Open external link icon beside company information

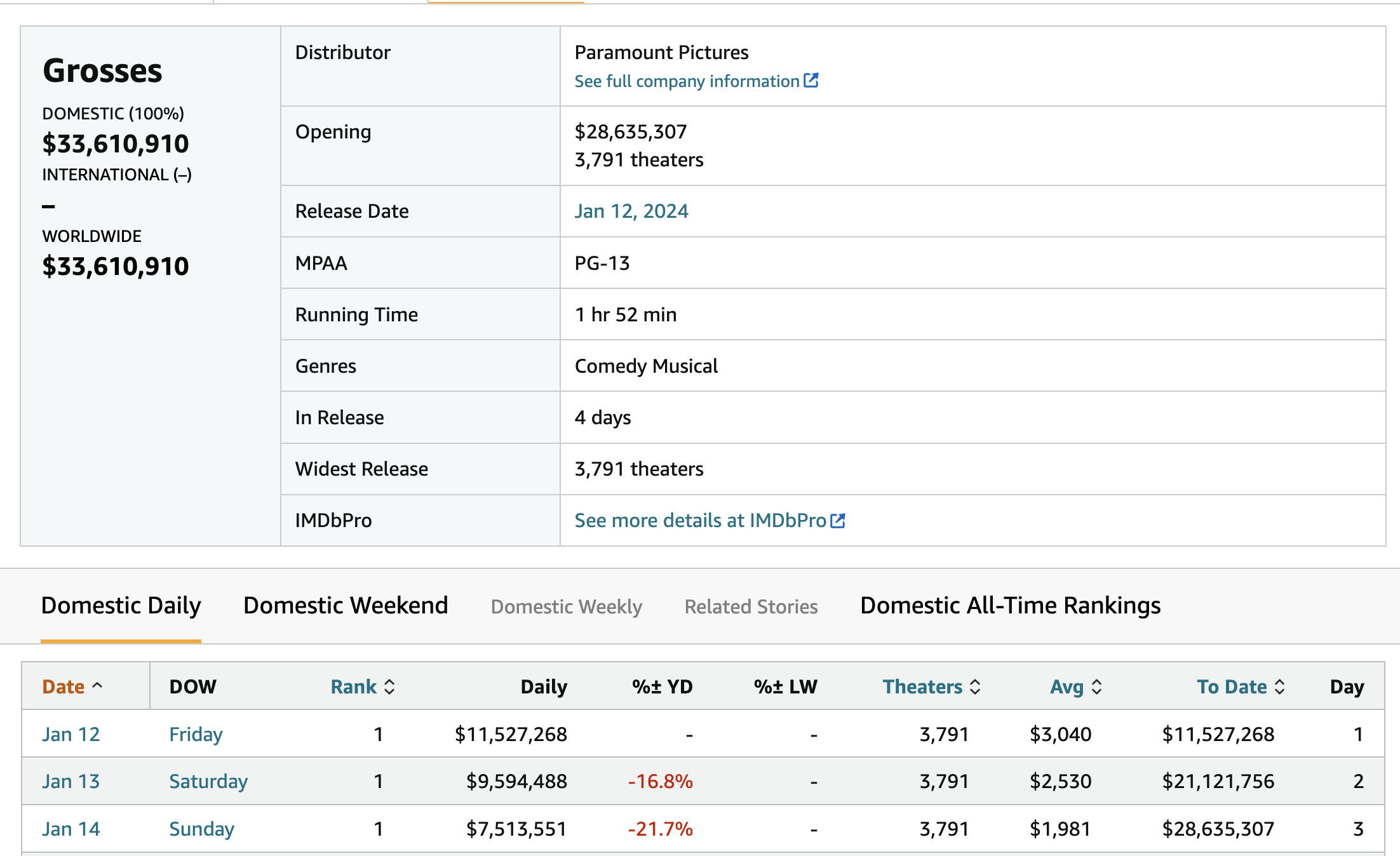811,81
